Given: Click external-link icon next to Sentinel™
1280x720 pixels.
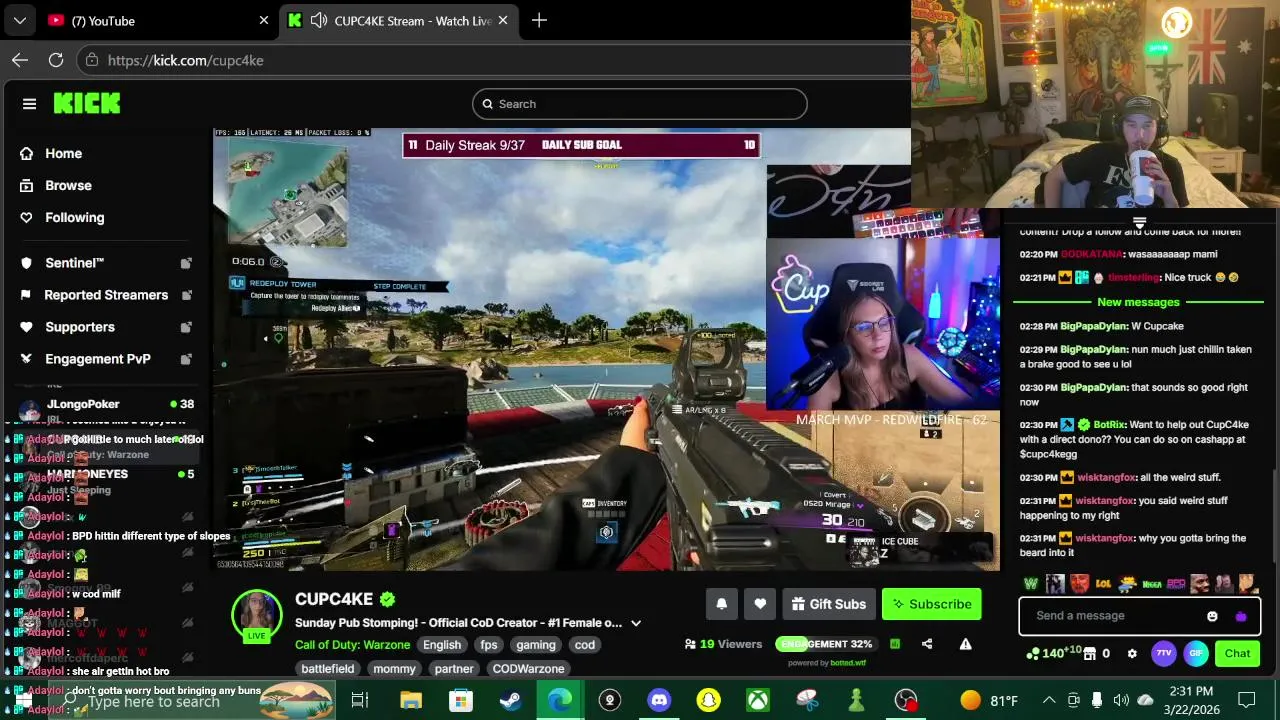Looking at the screenshot, I should click(186, 263).
